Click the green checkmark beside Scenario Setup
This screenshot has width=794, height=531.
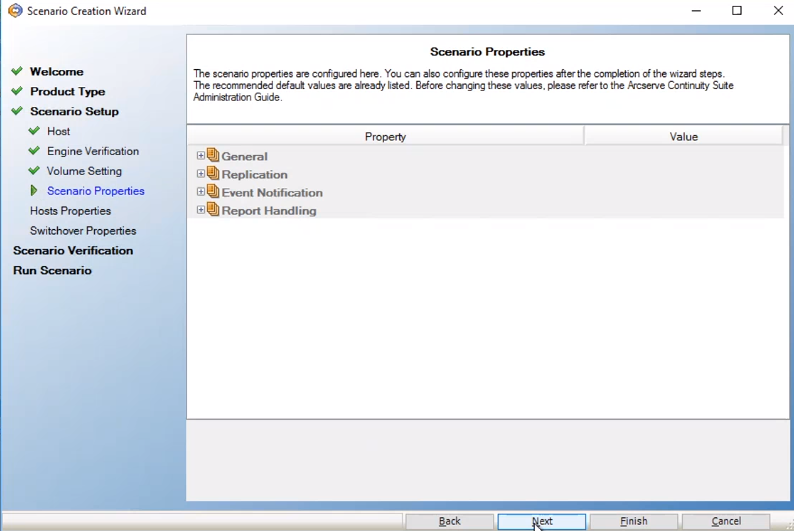[17, 110]
